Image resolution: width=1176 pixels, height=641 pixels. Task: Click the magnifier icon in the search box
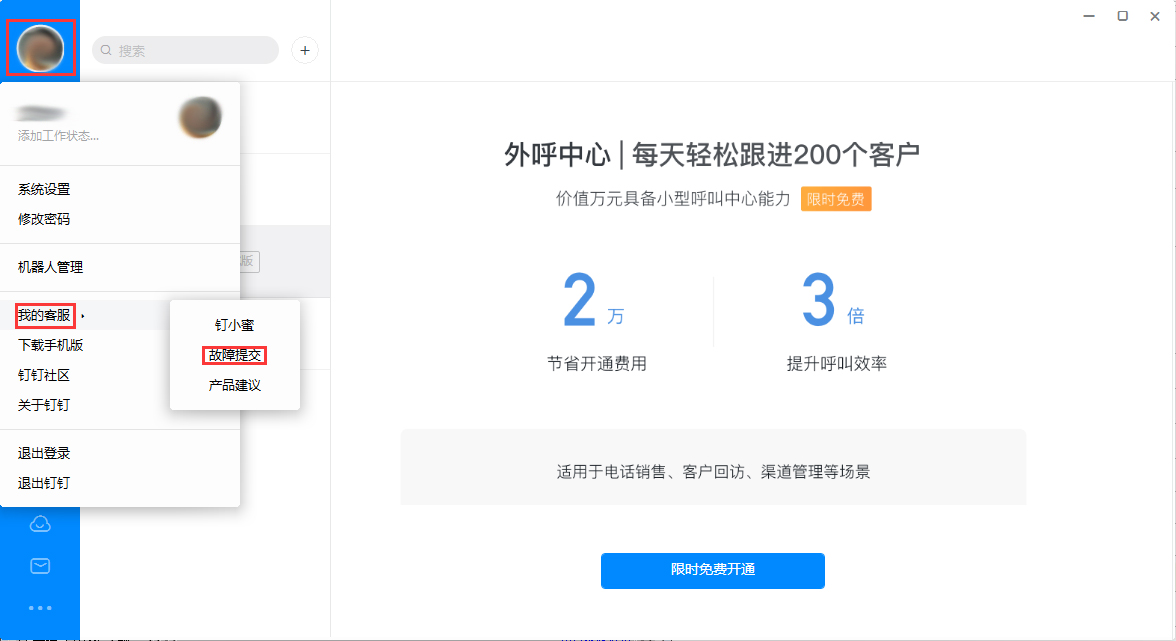point(106,50)
